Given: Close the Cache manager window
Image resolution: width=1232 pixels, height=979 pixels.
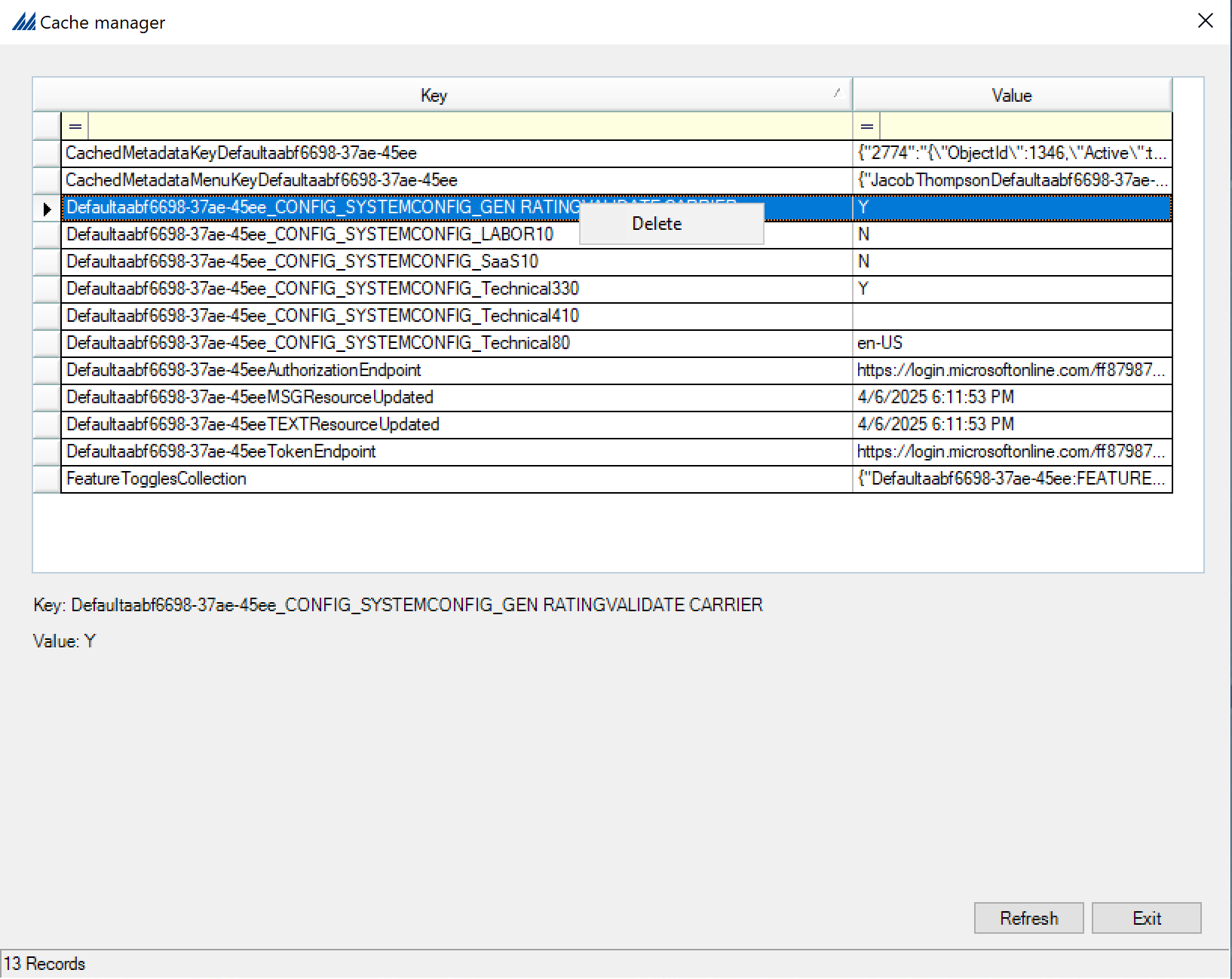Looking at the screenshot, I should (x=1205, y=21).
